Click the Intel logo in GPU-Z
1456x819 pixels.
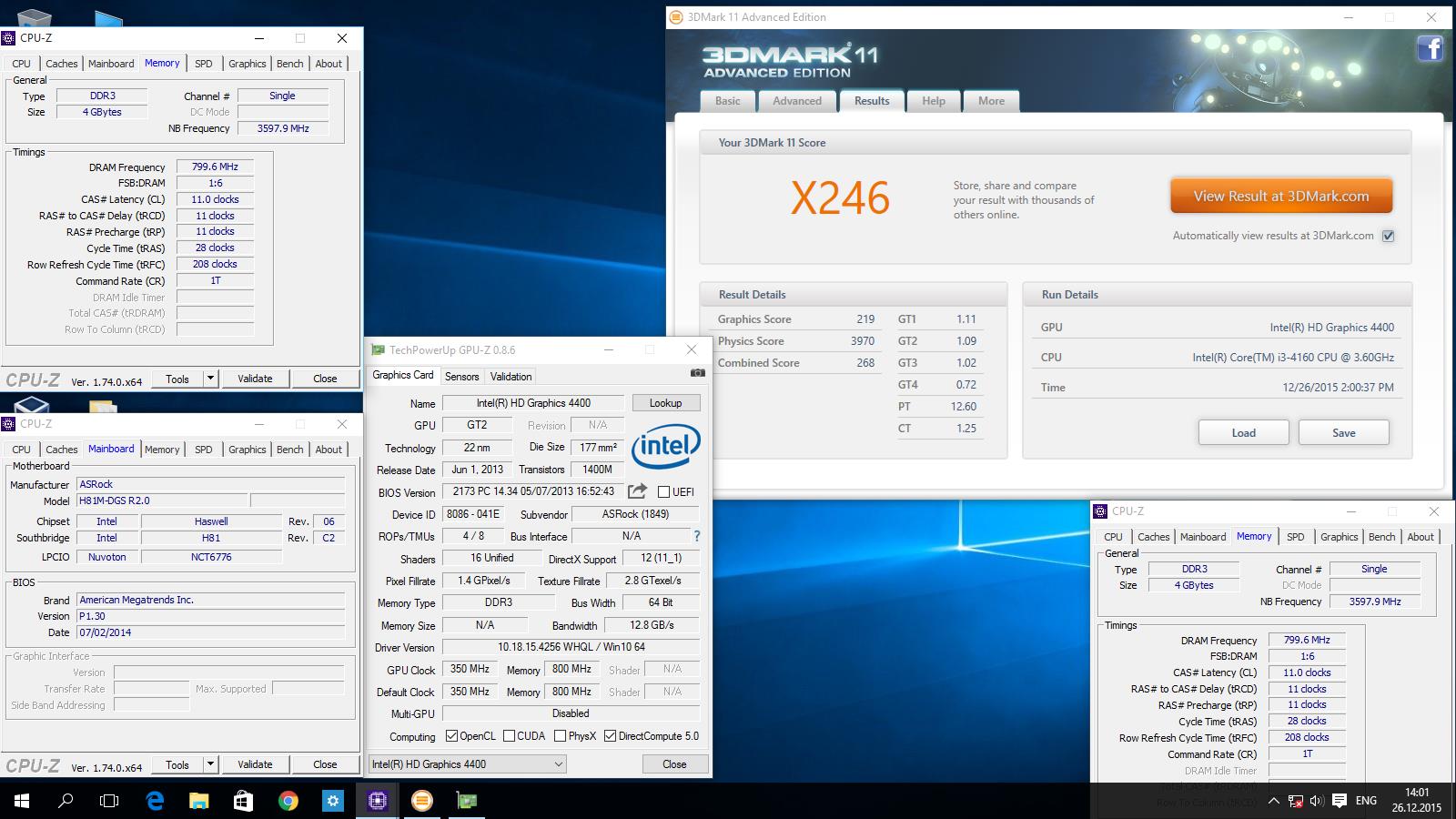point(666,446)
